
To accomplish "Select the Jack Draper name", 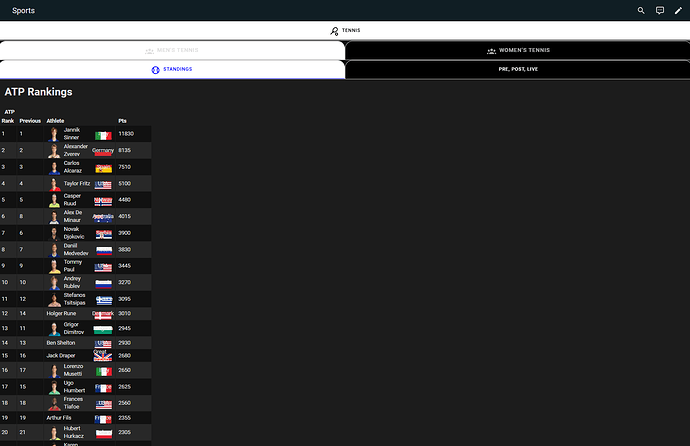I will pyautogui.click(x=61, y=356).
